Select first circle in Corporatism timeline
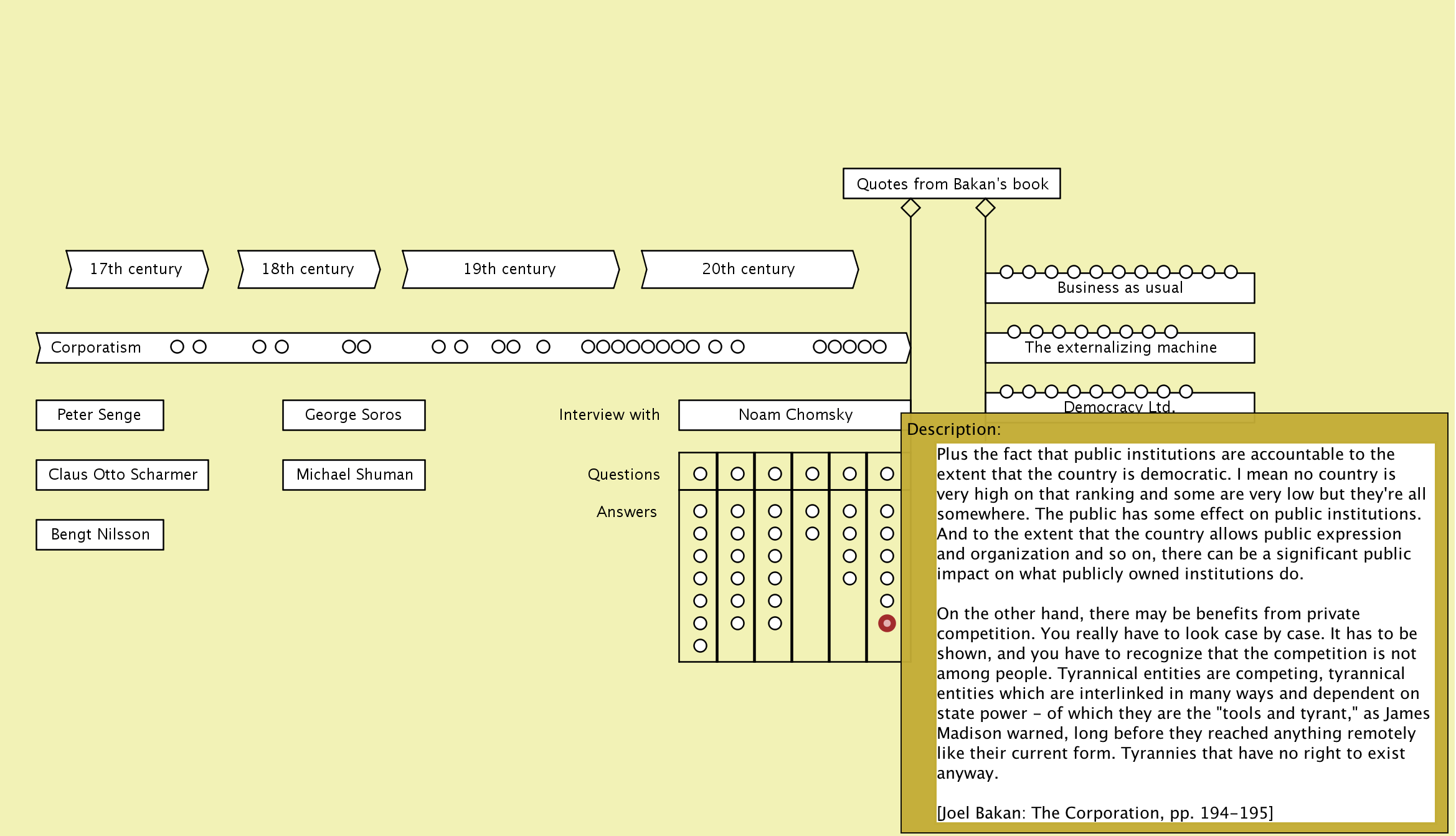Viewport: 1456px width, 836px height. pyautogui.click(x=177, y=346)
